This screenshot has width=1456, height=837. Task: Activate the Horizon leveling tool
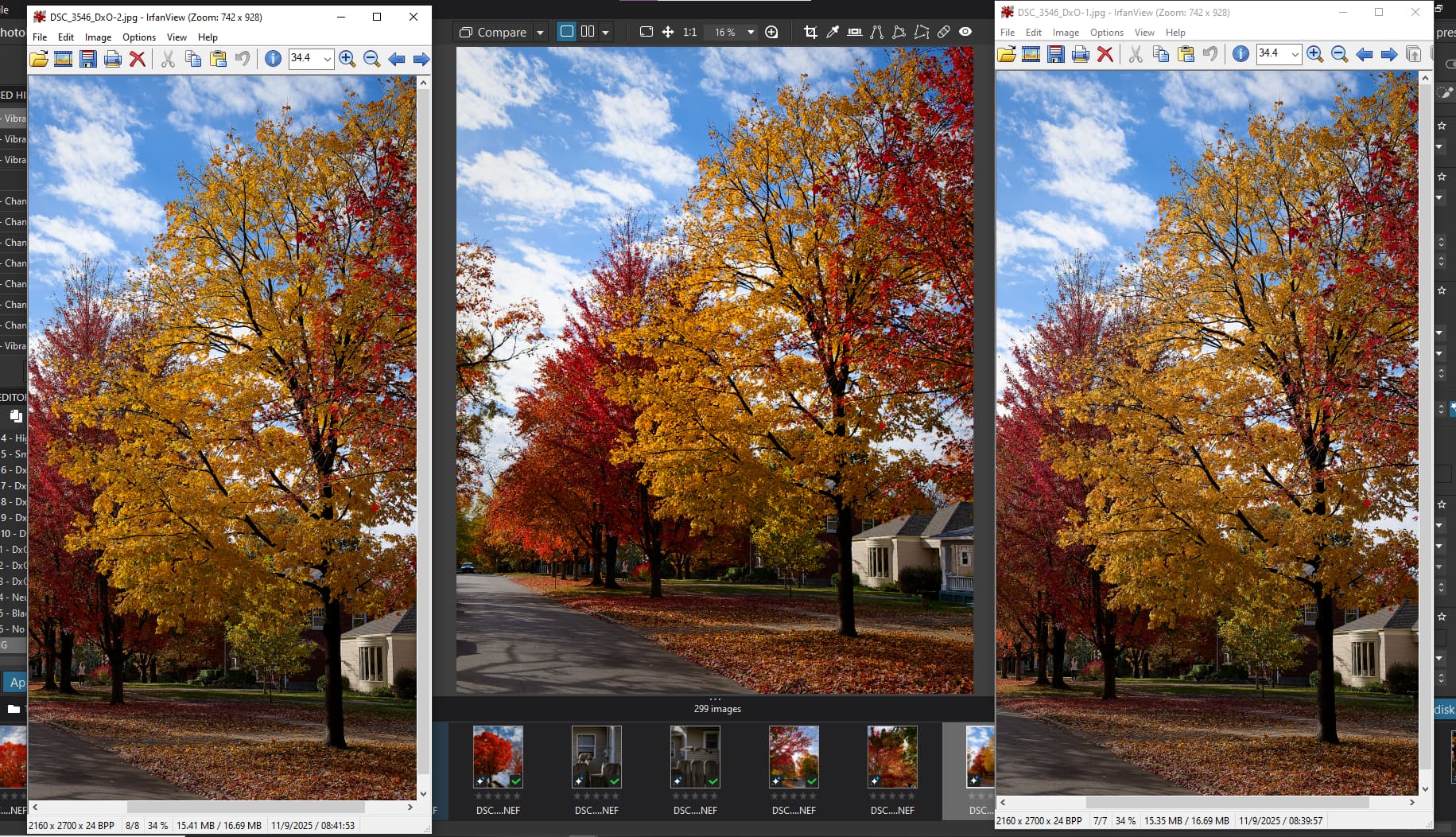coord(854,32)
